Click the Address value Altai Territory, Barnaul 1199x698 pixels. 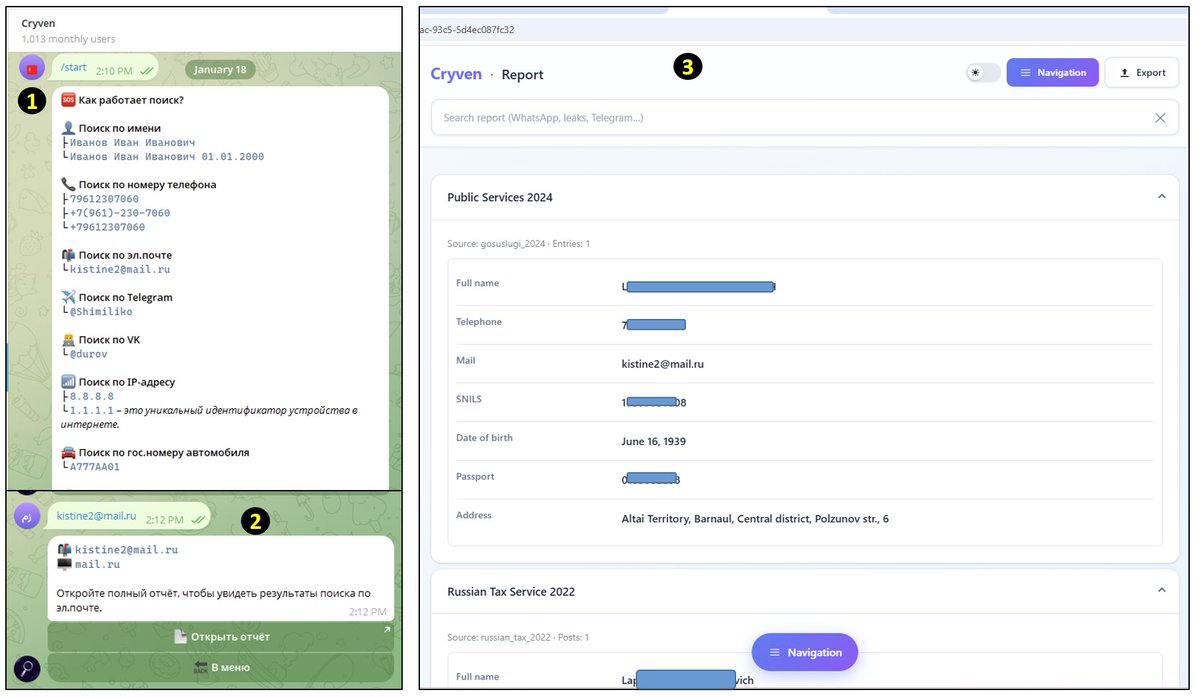755,519
